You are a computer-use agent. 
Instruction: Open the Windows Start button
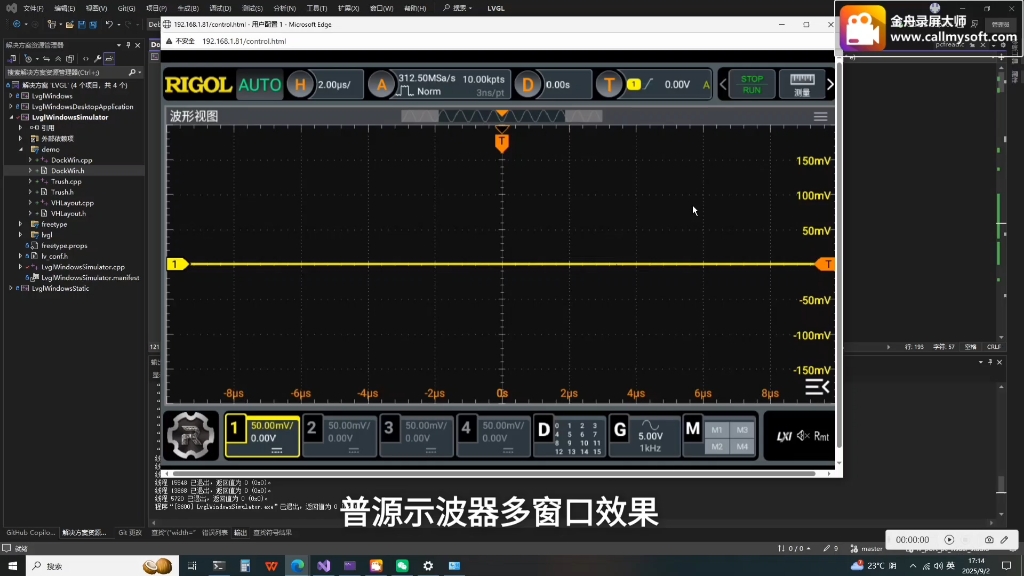tap(12, 566)
